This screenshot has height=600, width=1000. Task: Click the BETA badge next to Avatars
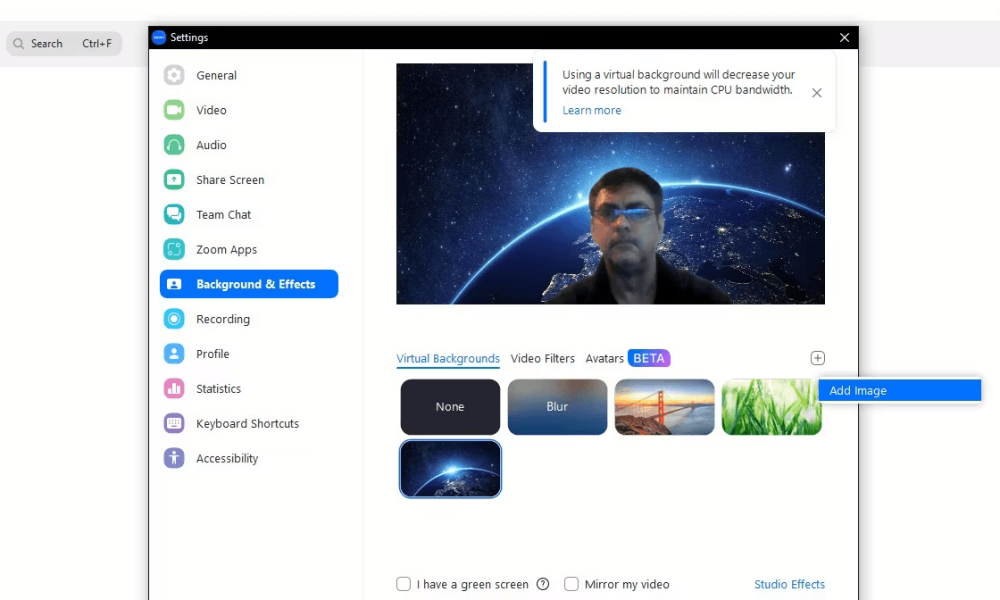click(649, 358)
